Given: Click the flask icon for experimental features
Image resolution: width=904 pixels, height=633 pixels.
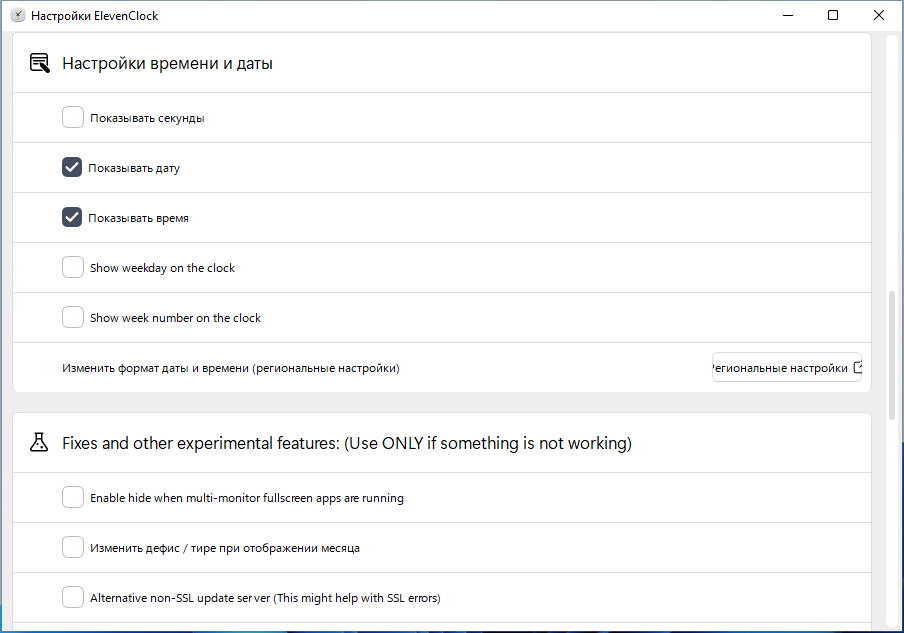Looking at the screenshot, I should click(39, 442).
